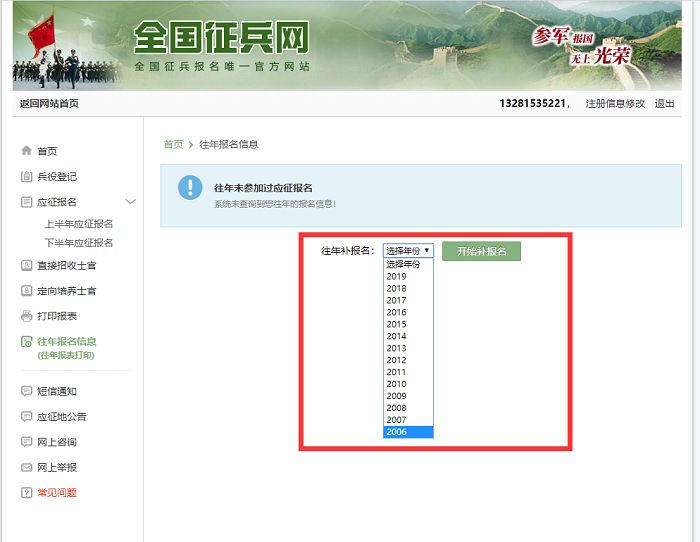
Task: Pick 2013 from the year options
Action: coord(397,348)
